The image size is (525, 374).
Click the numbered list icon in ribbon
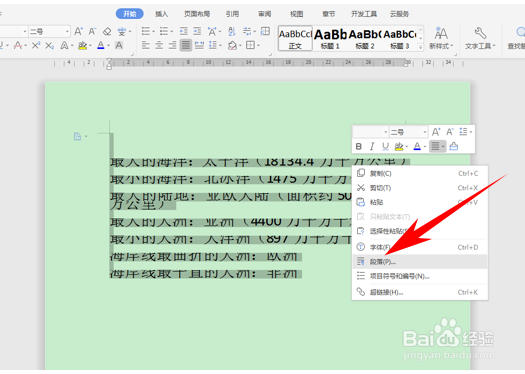pos(164,31)
